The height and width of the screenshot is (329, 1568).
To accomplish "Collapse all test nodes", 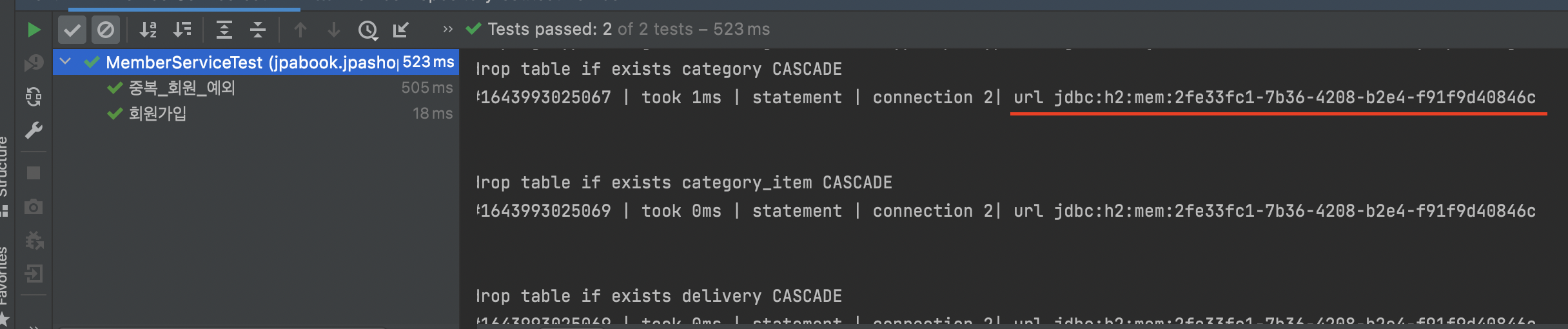I will 258,30.
